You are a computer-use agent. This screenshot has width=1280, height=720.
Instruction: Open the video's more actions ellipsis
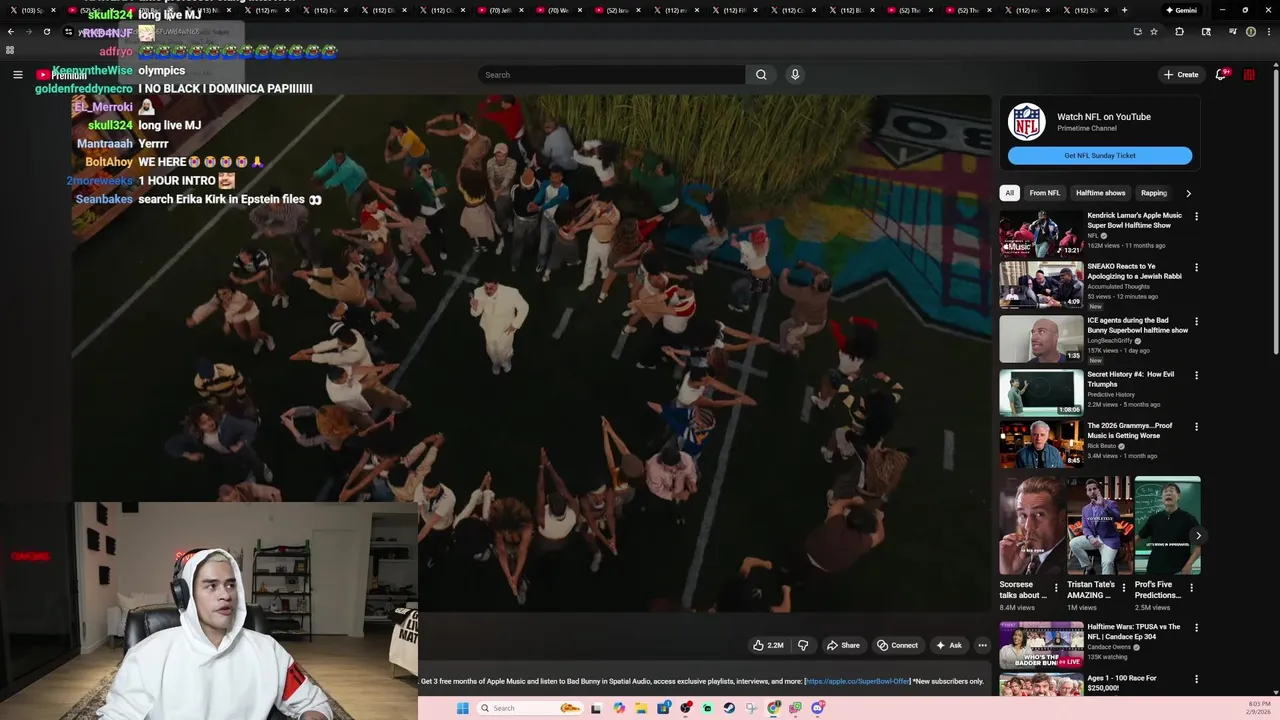coord(982,645)
